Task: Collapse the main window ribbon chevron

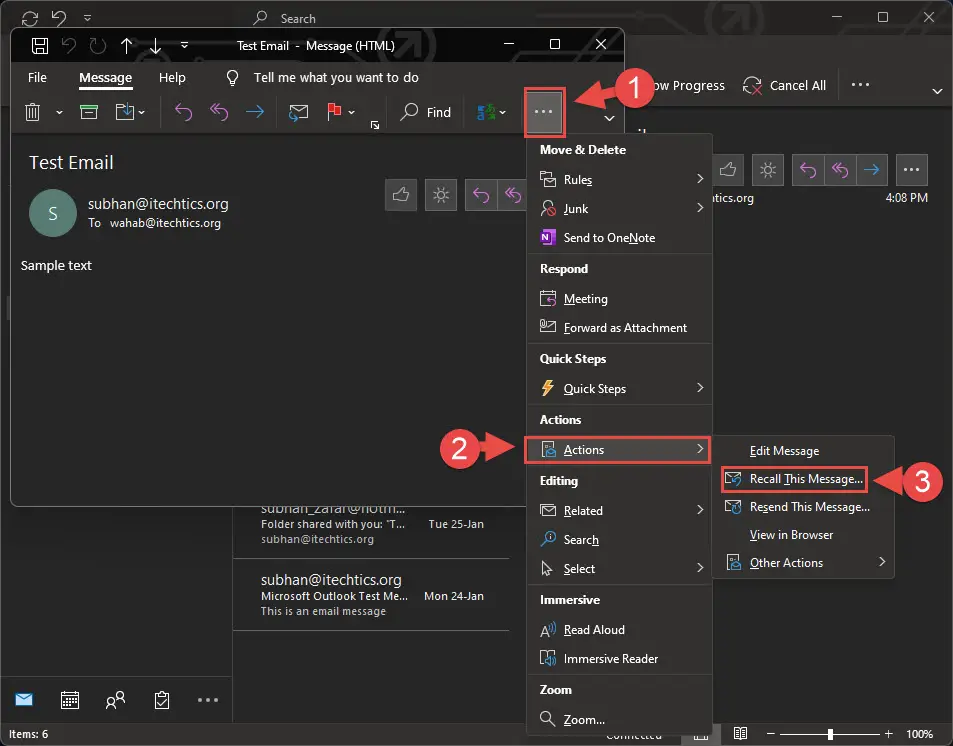Action: click(x=937, y=91)
